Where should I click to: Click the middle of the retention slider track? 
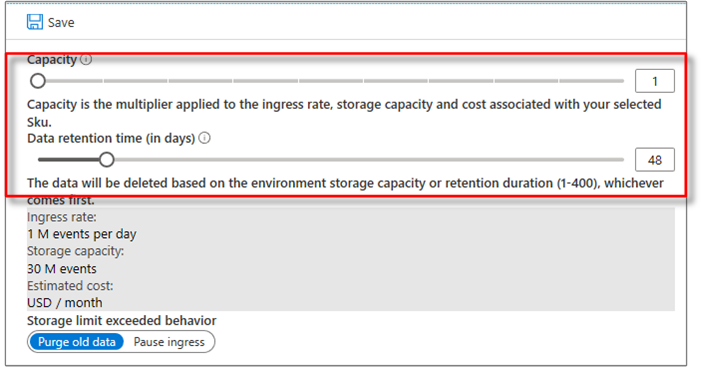331,160
